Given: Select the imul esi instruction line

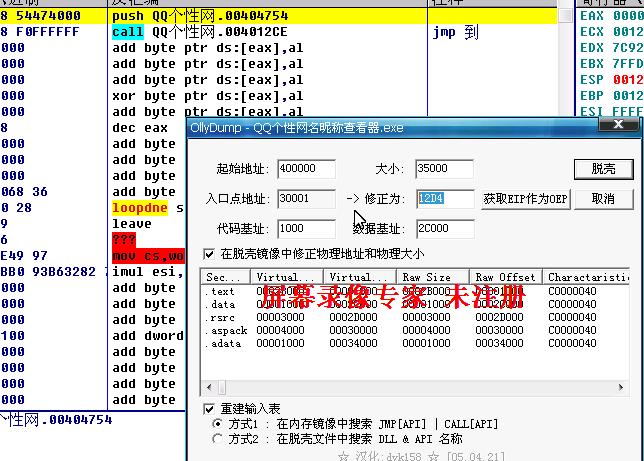Looking at the screenshot, I should (x=148, y=272).
